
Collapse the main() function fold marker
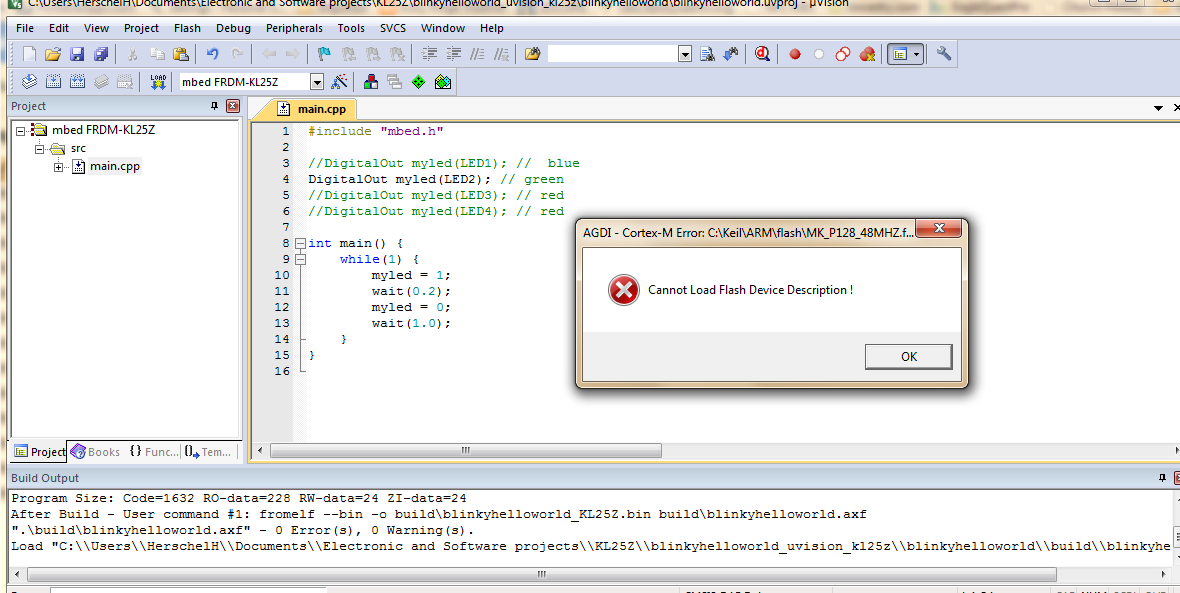tap(300, 243)
